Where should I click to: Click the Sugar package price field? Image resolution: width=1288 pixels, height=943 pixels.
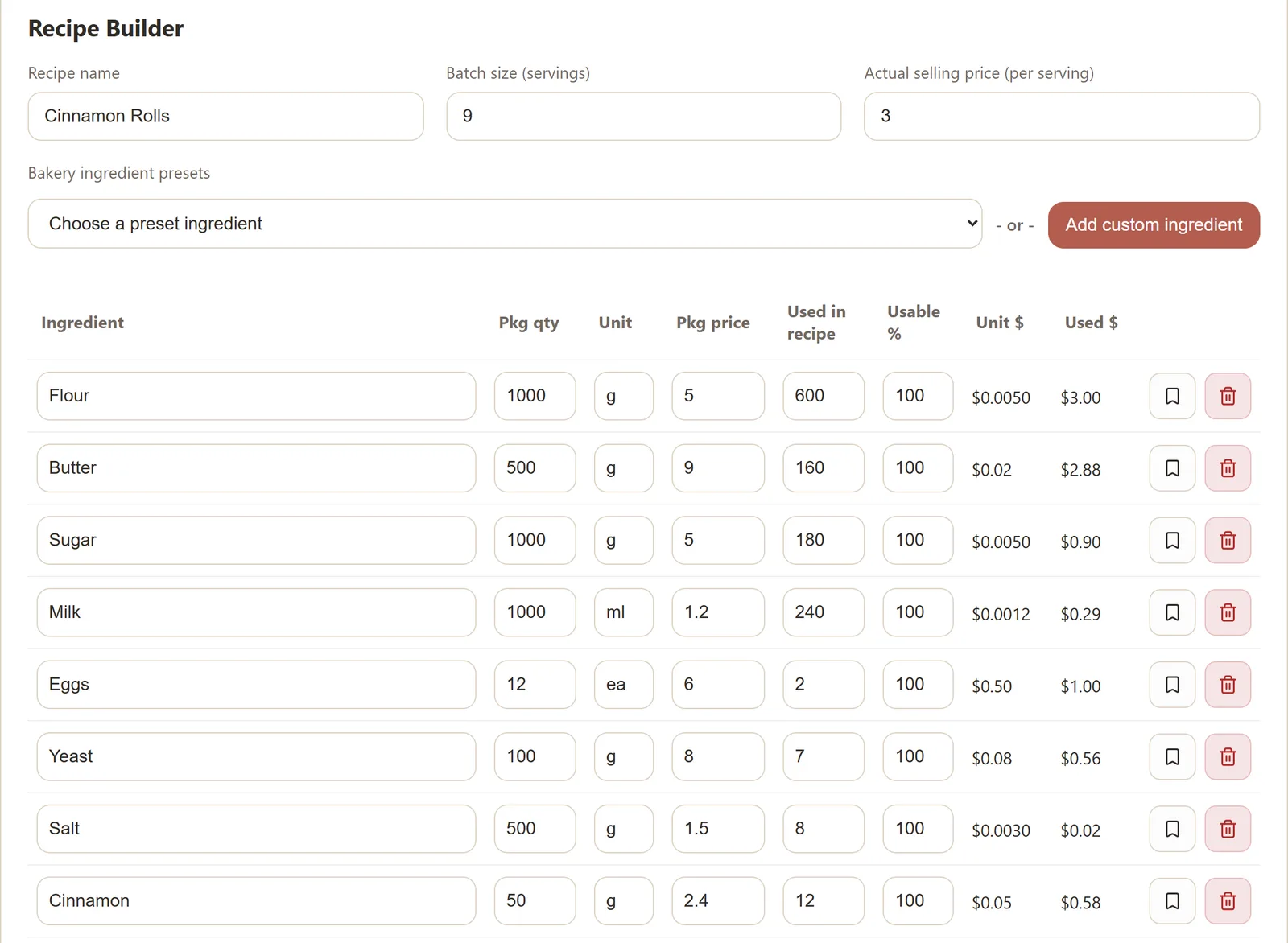click(x=718, y=540)
